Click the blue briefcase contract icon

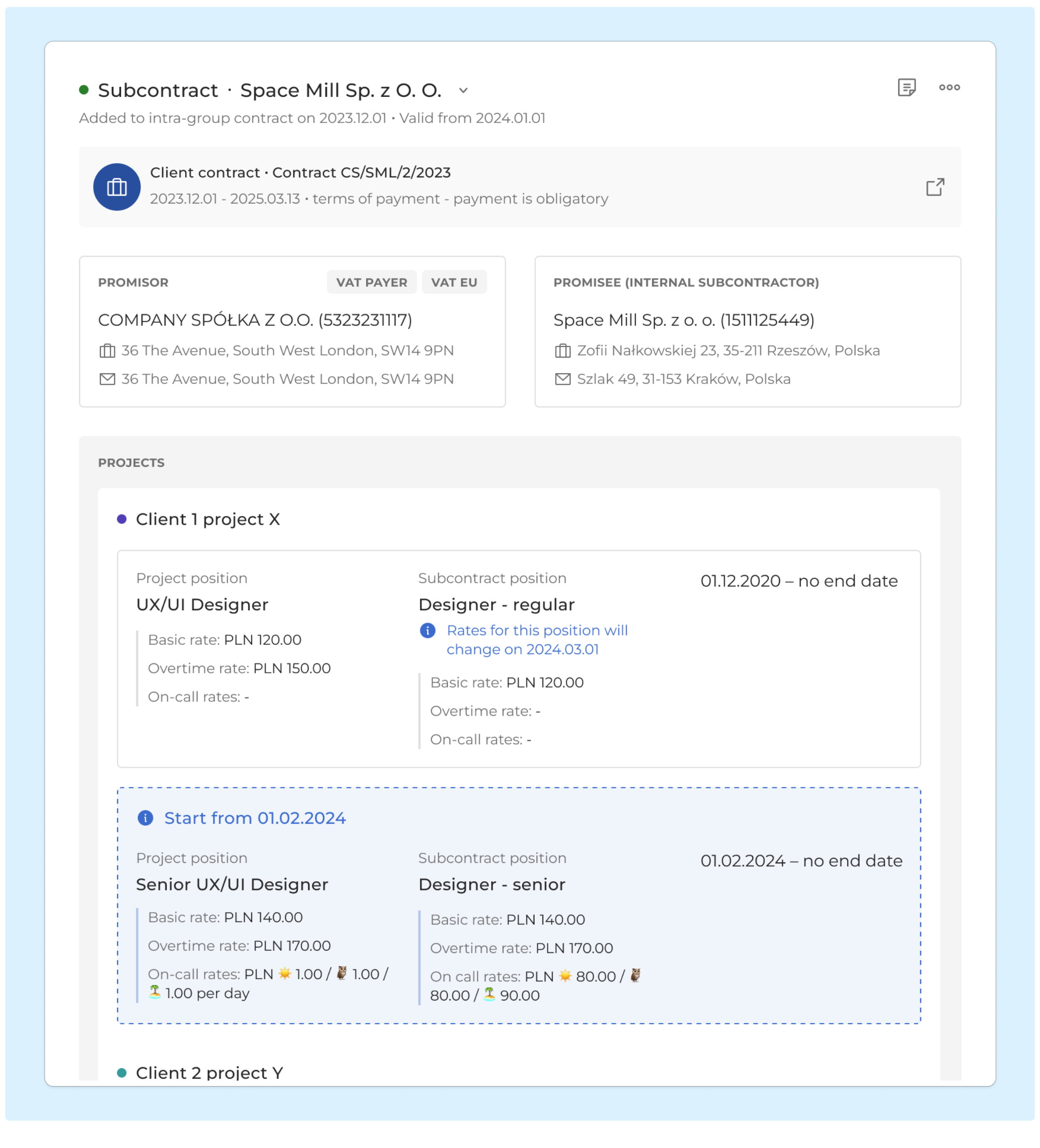tap(117, 187)
